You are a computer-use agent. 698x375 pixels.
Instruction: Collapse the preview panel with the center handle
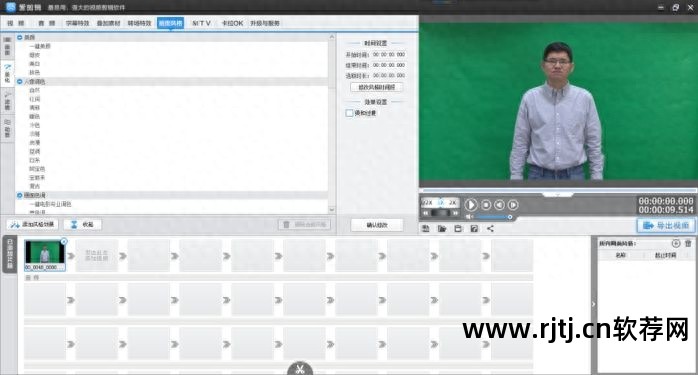[x=557, y=195]
